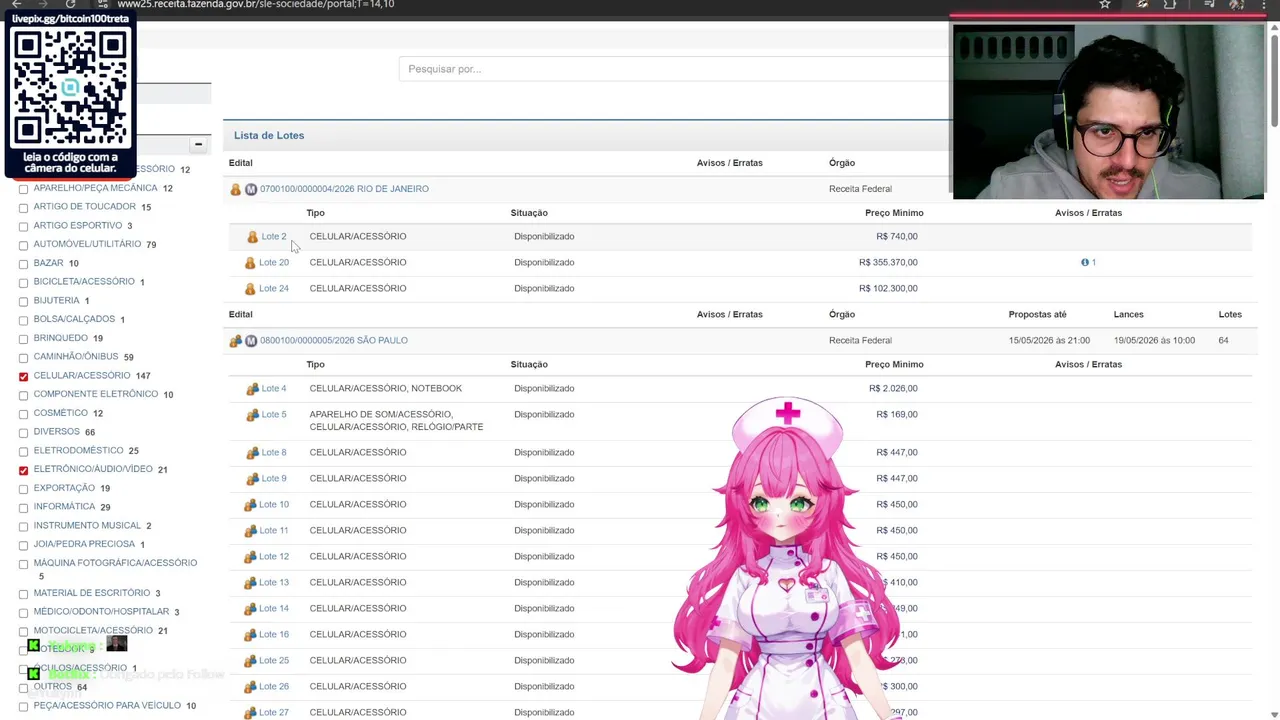This screenshot has width=1280, height=720.
Task: Click the person icon beside Lote 20
Action: [250, 263]
